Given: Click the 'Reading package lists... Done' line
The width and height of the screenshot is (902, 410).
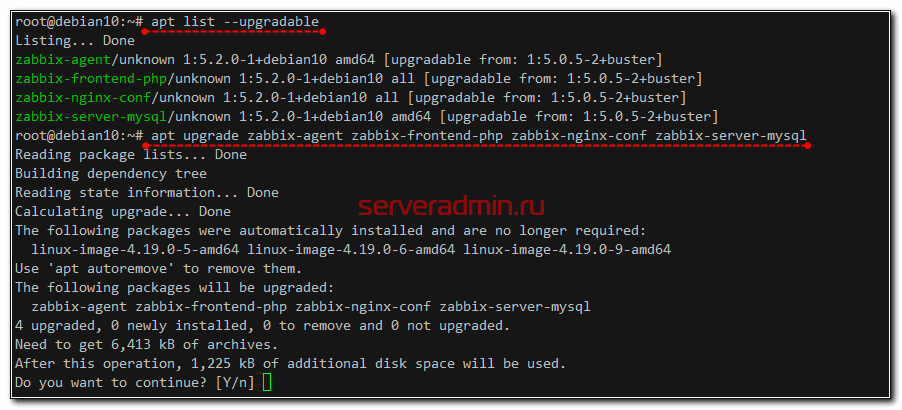Looking at the screenshot, I should coord(131,155).
